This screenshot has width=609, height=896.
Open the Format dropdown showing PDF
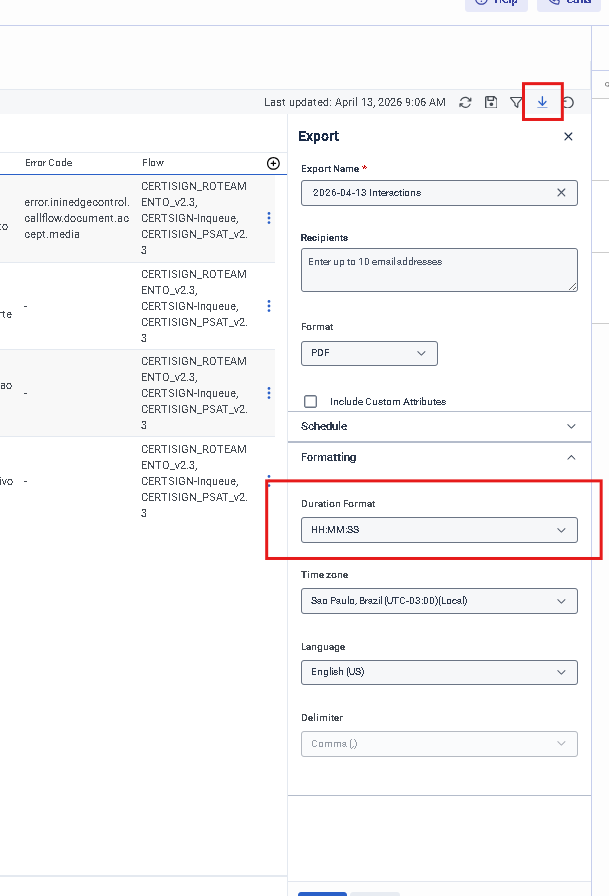pyautogui.click(x=369, y=353)
